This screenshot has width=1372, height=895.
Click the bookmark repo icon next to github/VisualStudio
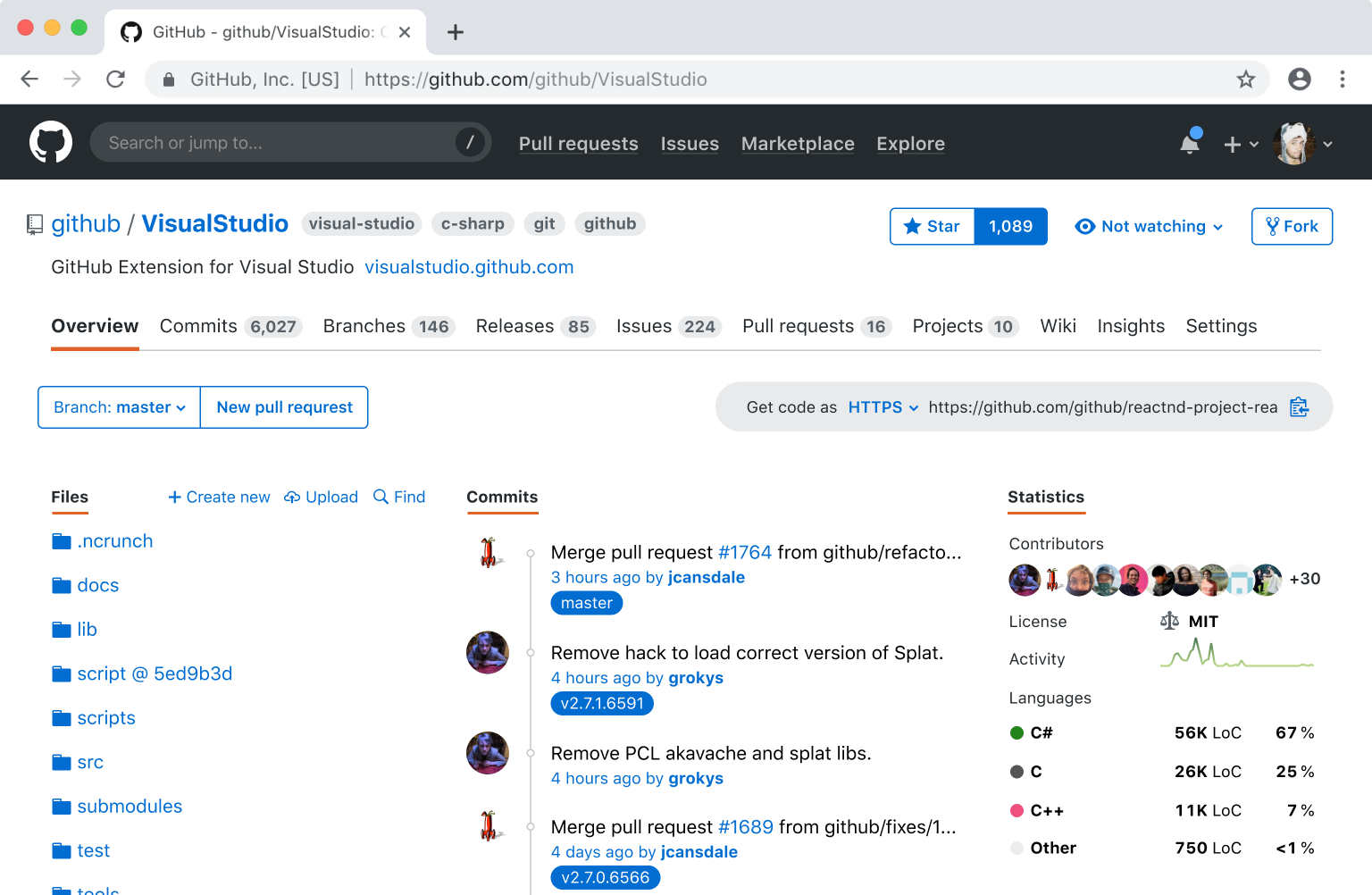33,224
